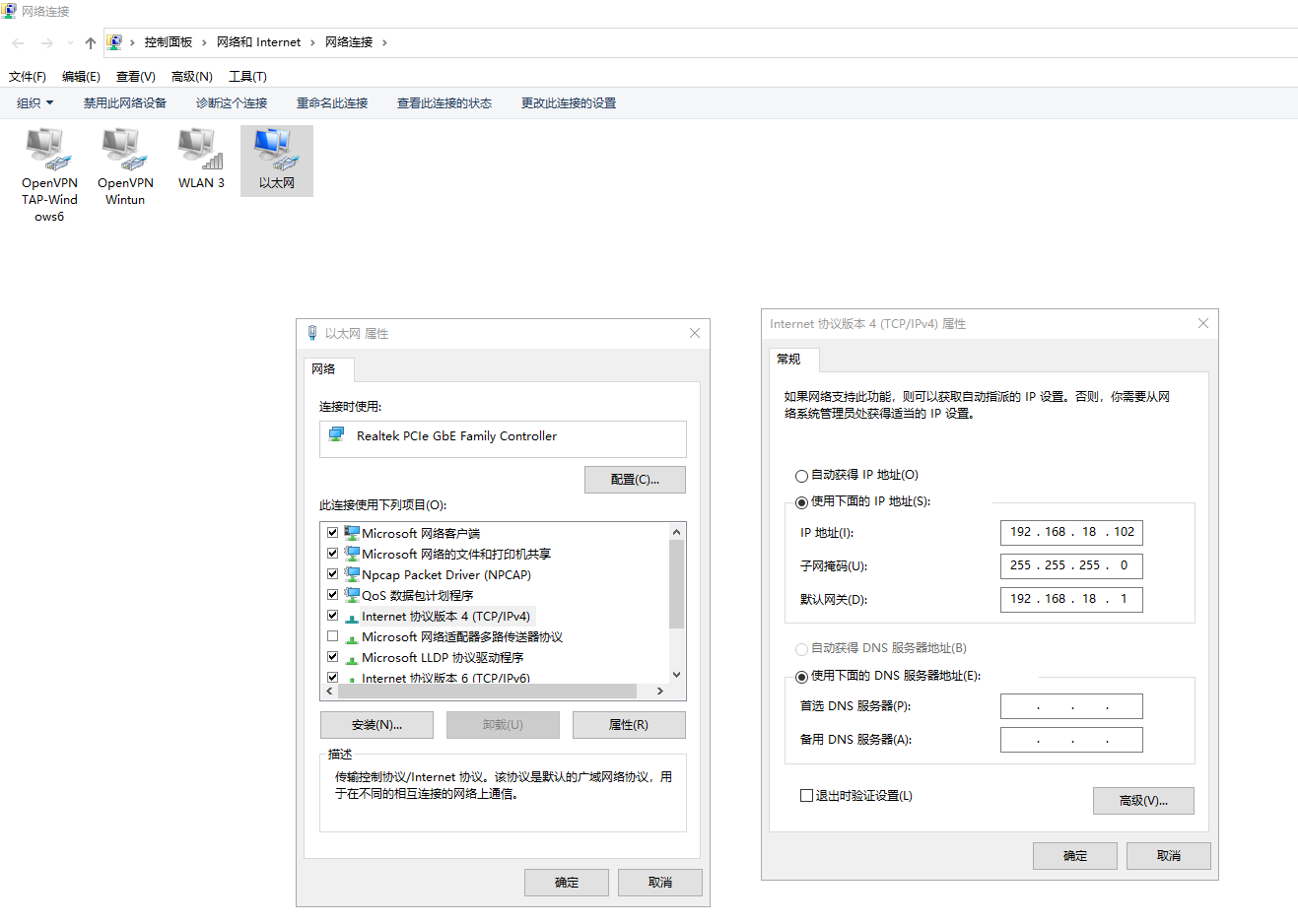Select the WLAN 3 wireless adapter icon
1298x924 pixels.
[x=201, y=149]
